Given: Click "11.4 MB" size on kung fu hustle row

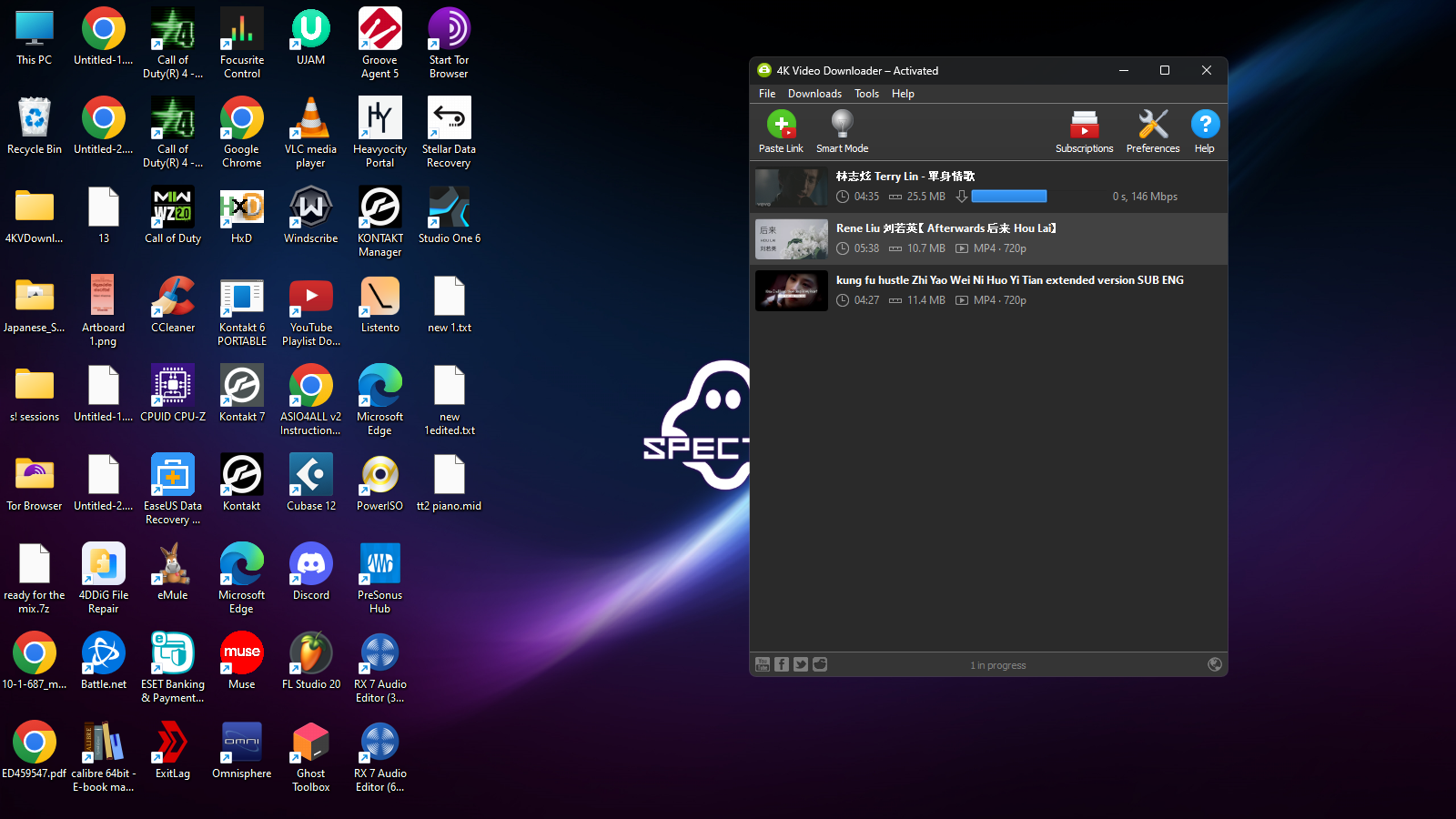Looking at the screenshot, I should [x=926, y=300].
